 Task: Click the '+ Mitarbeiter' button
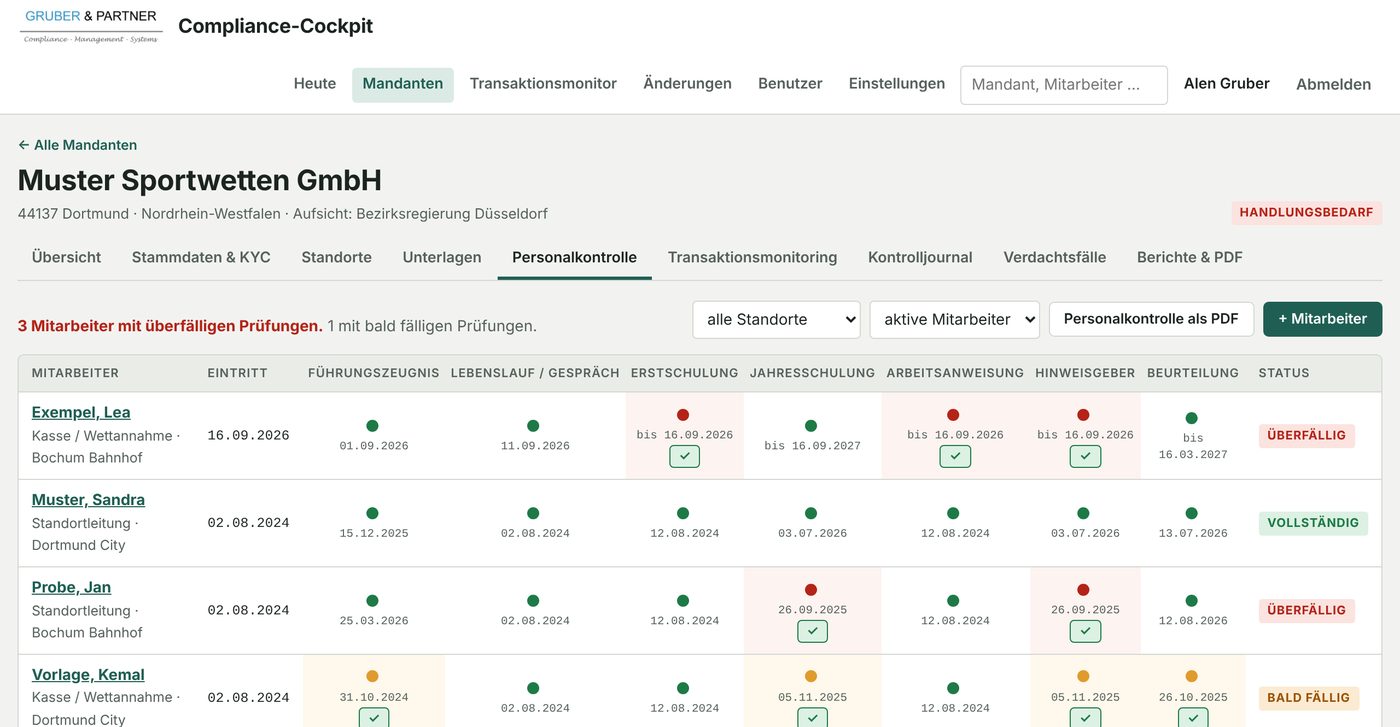pyautogui.click(x=1323, y=319)
